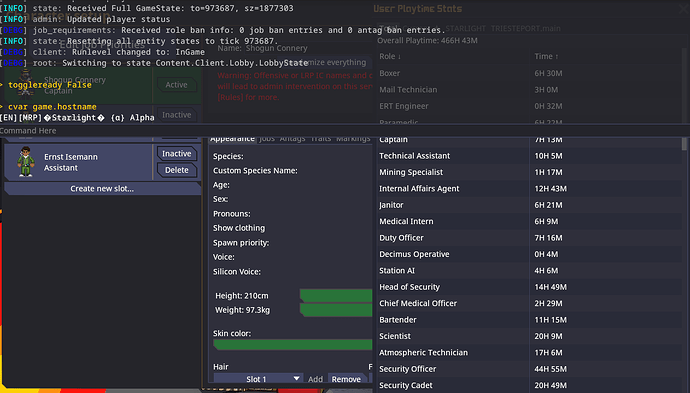Delete the Ernst Isemann character slot
Screen dimensions: 690x393
[176, 170]
